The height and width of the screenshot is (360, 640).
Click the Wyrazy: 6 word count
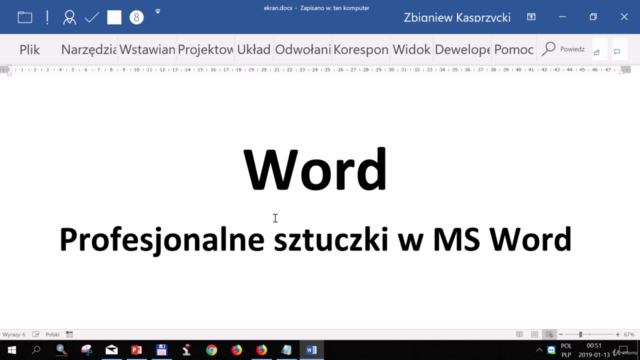pyautogui.click(x=14, y=334)
